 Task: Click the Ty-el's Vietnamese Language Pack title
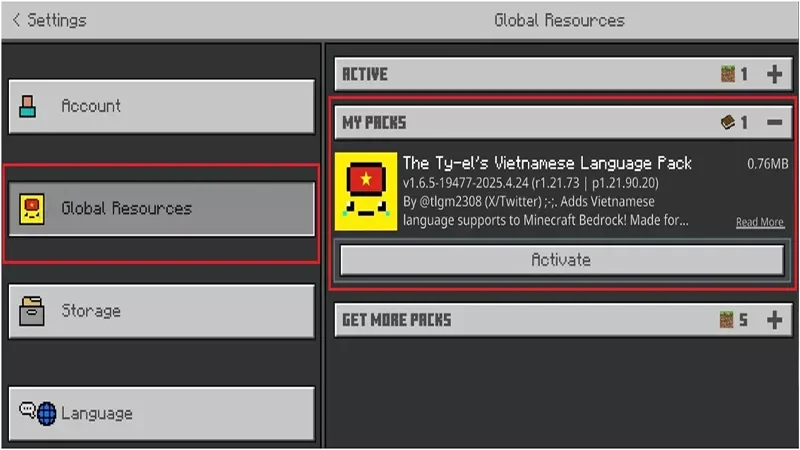tap(547, 163)
